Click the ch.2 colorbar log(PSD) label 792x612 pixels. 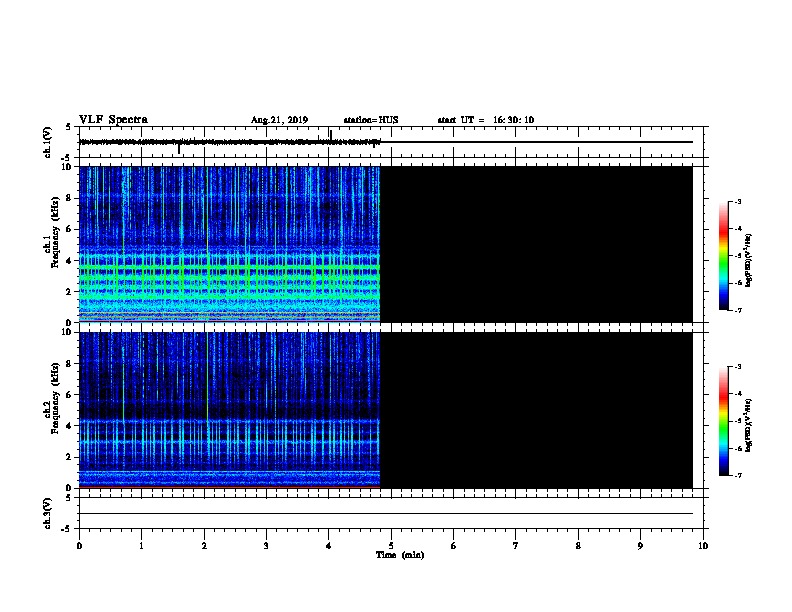[x=749, y=425]
